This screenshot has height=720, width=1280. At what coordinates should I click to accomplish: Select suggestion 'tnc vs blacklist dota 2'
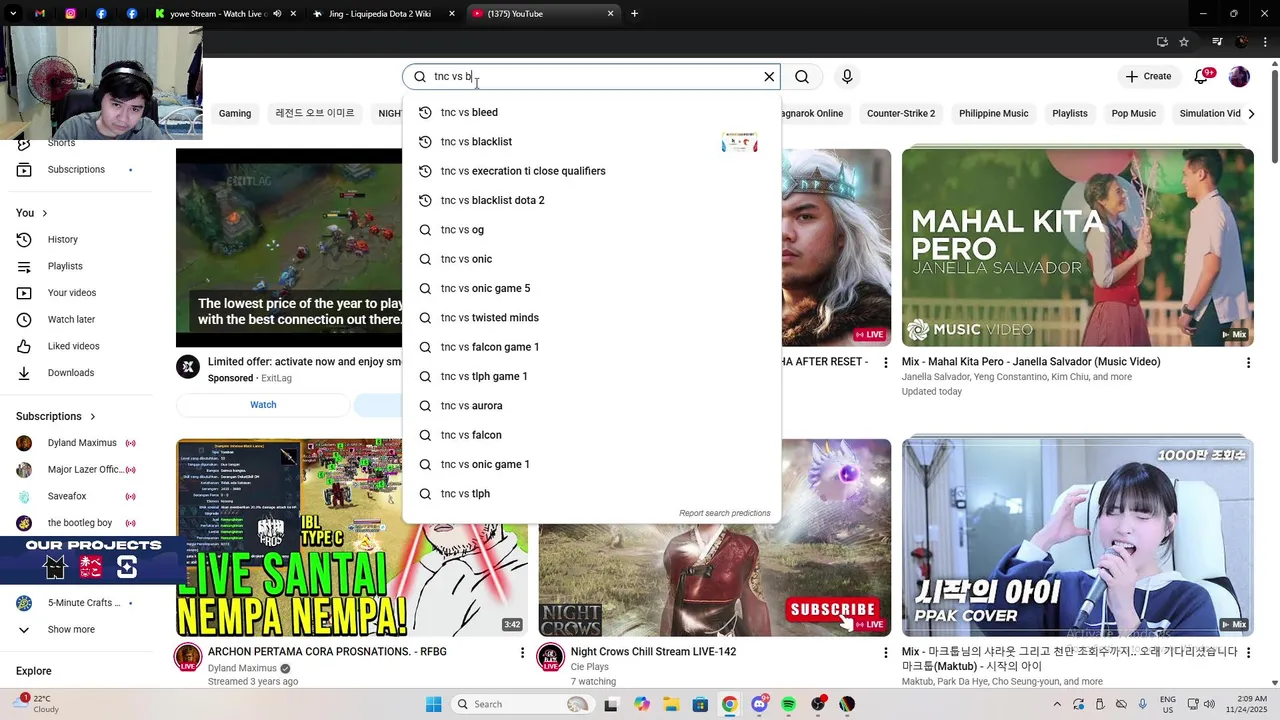(591, 201)
